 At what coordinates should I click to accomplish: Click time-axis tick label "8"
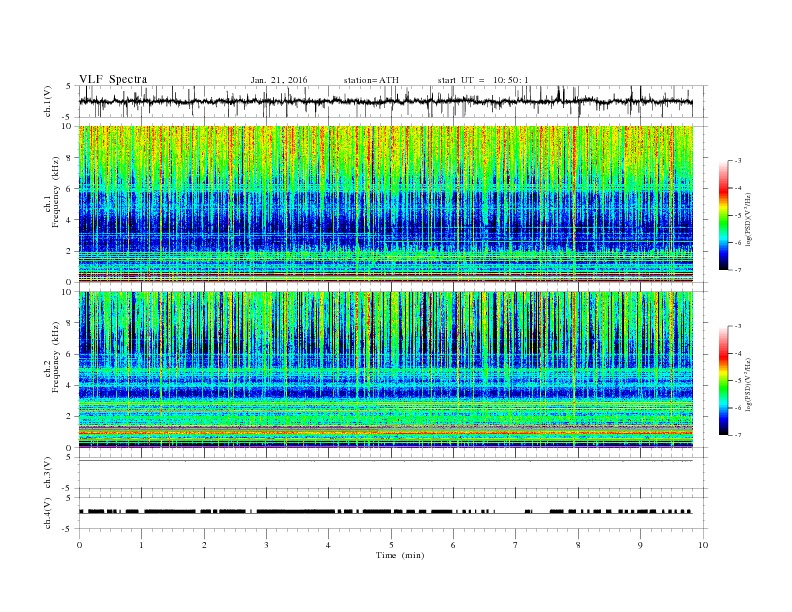(x=578, y=545)
